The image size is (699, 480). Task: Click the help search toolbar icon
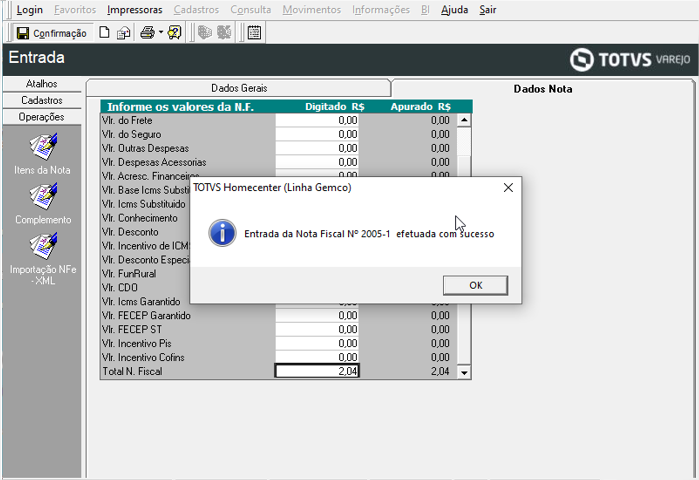(174, 33)
